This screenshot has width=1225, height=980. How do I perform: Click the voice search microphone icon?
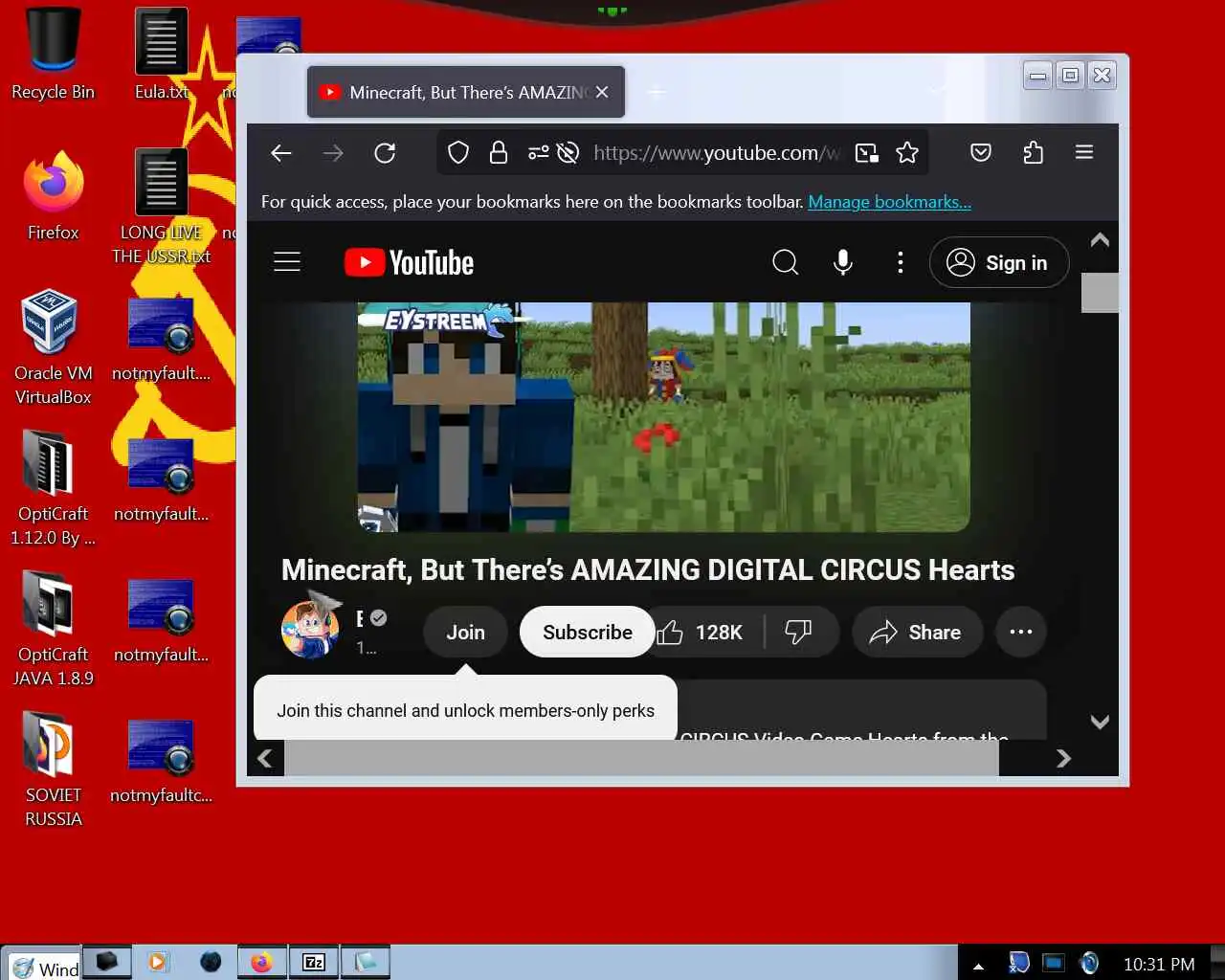point(842,262)
